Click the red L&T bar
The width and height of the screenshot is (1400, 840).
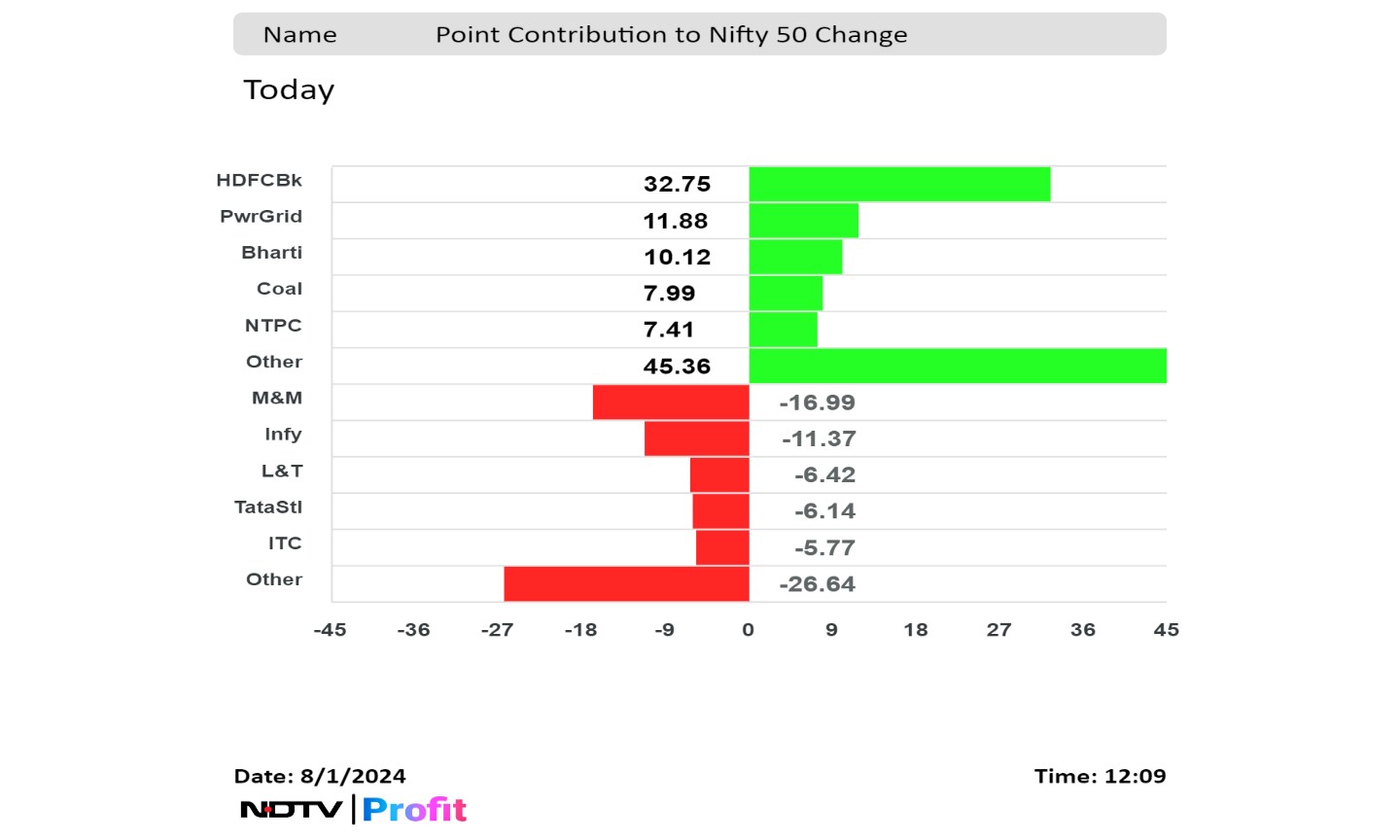[719, 474]
